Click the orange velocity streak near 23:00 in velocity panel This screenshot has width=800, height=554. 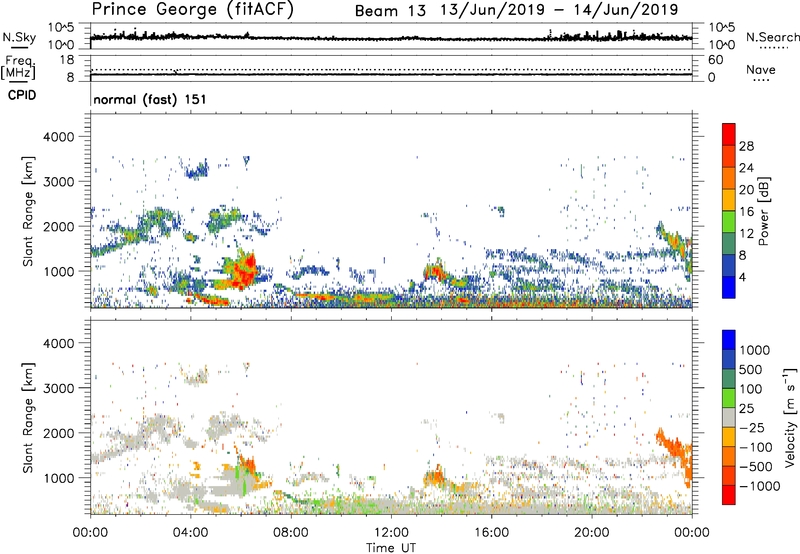[x=676, y=451]
